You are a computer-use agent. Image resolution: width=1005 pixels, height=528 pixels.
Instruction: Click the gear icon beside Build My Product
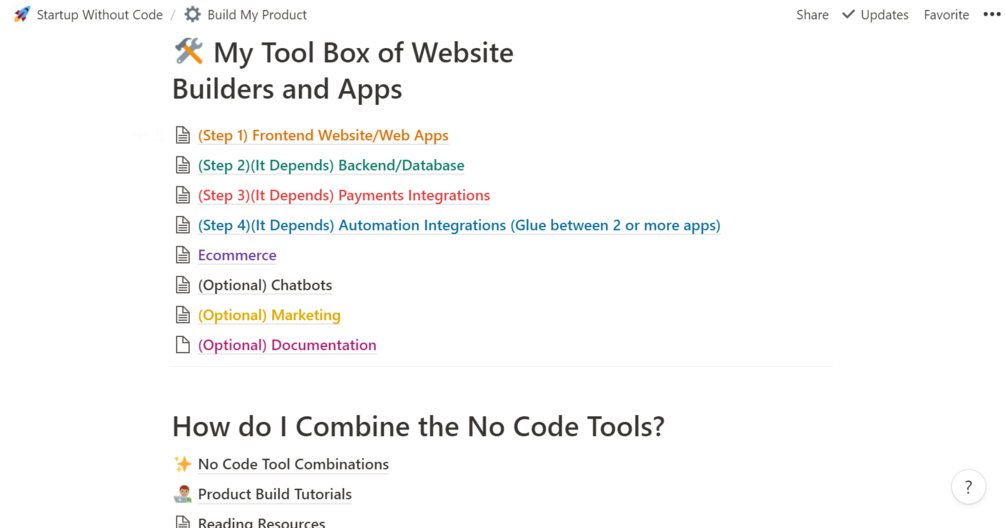(x=193, y=15)
